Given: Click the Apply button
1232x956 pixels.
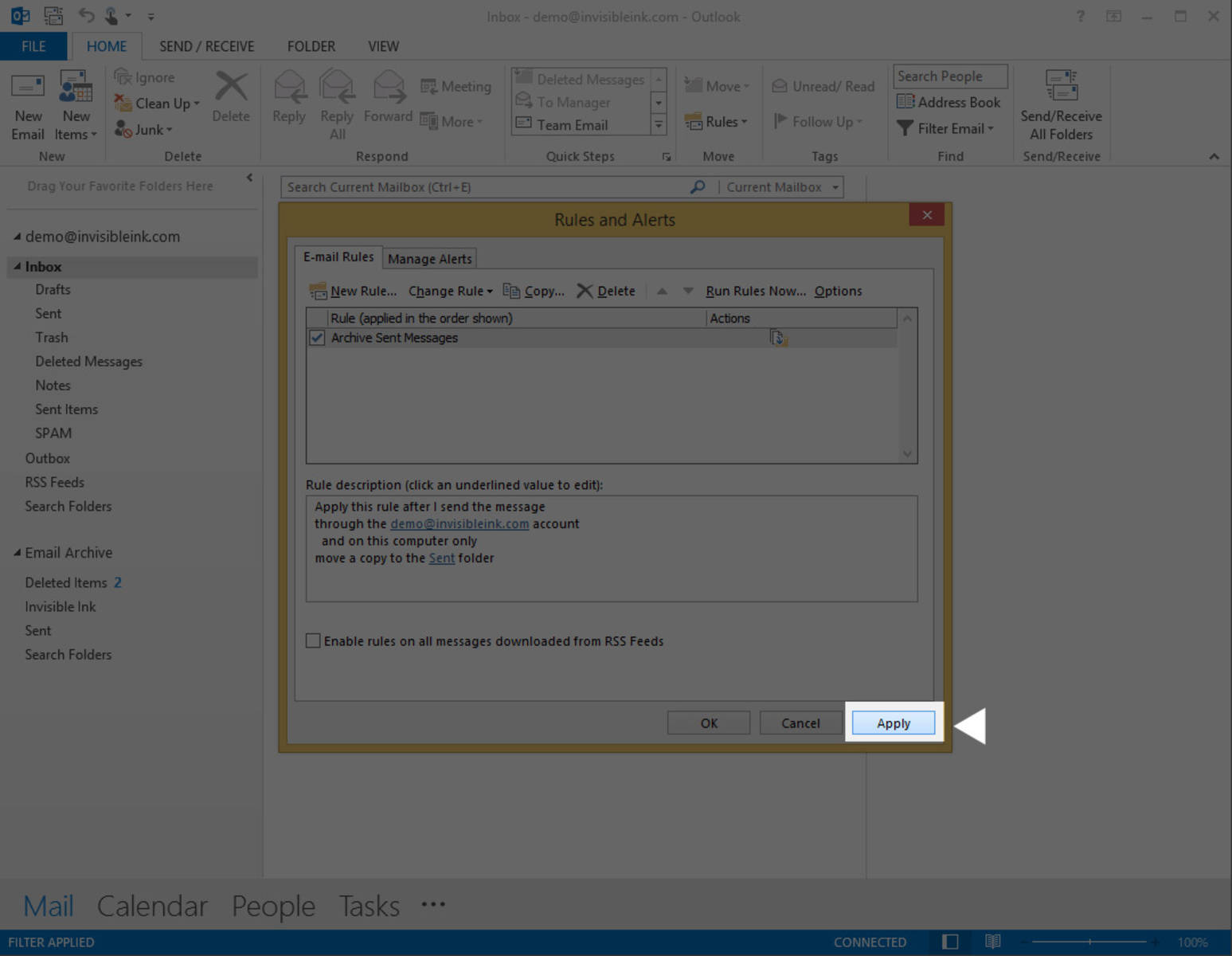Looking at the screenshot, I should pos(894,723).
